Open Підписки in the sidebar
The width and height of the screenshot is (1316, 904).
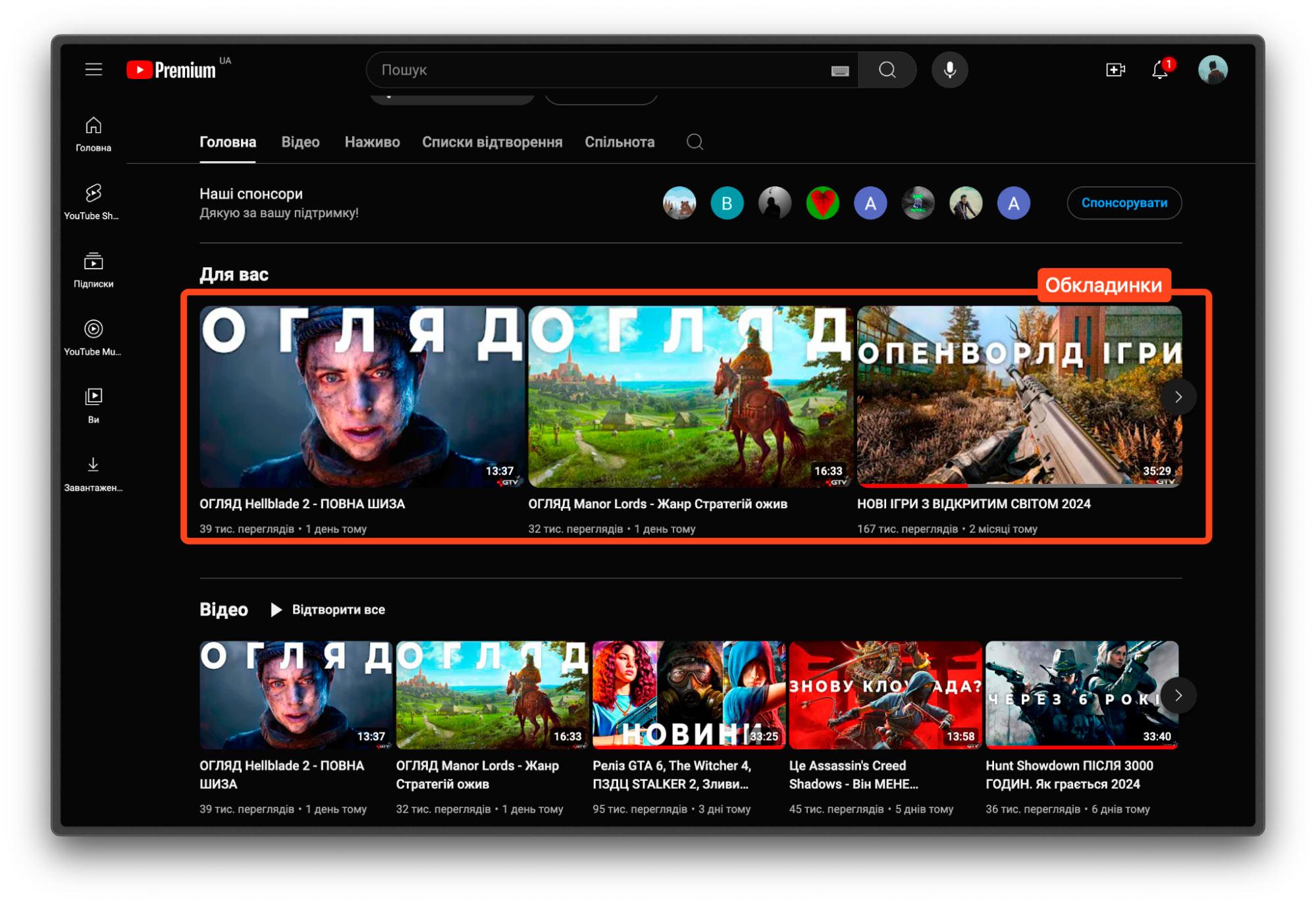pyautogui.click(x=93, y=270)
